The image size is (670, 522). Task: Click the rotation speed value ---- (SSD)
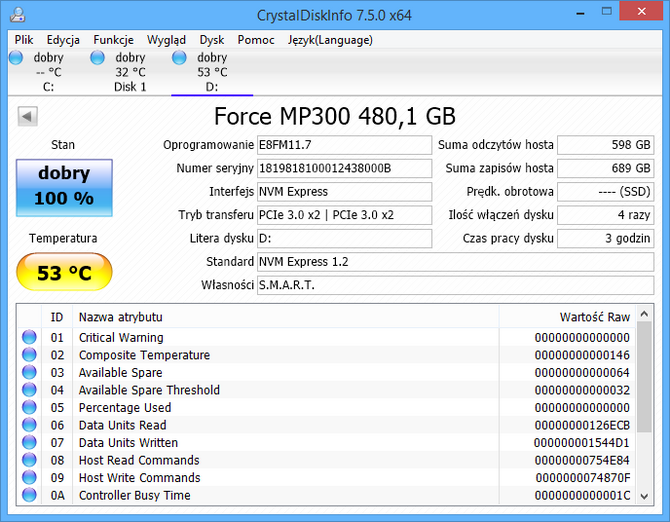pyautogui.click(x=605, y=192)
